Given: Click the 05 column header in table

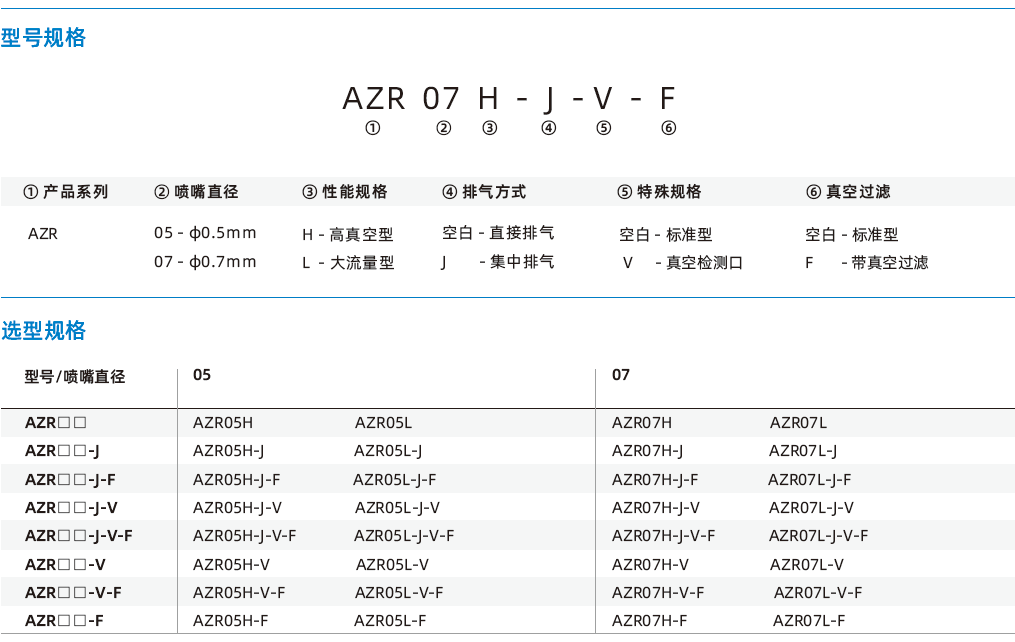Looking at the screenshot, I should (x=202, y=375).
